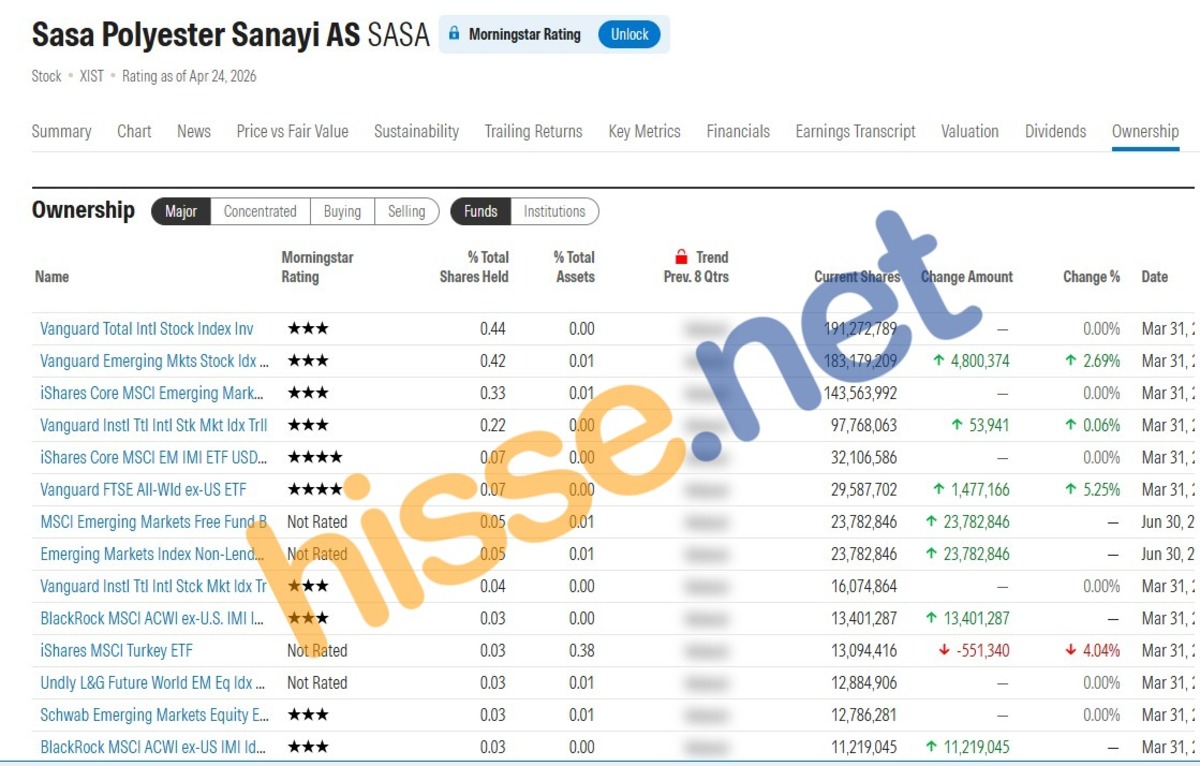The image size is (1200, 766).
Task: Click four-star rating of Vanguard FTSE All-Wld
Action: [315, 489]
